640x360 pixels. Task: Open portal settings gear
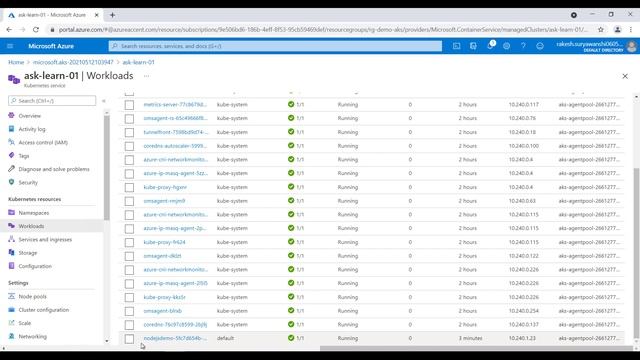(507, 46)
